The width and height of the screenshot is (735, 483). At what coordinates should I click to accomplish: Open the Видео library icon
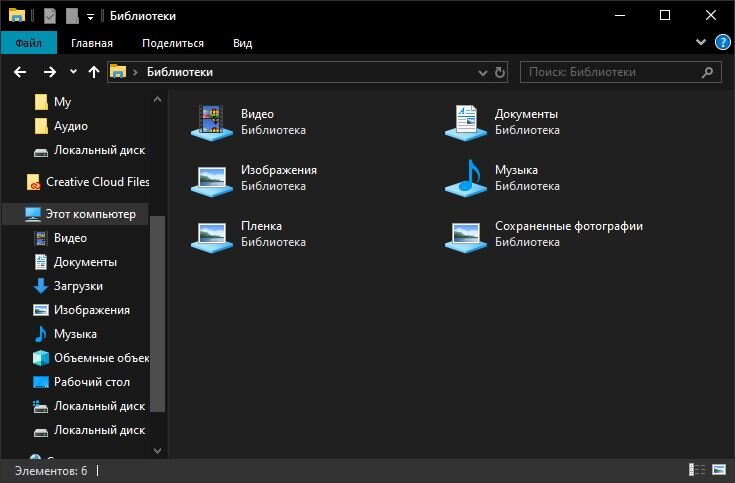coord(212,123)
